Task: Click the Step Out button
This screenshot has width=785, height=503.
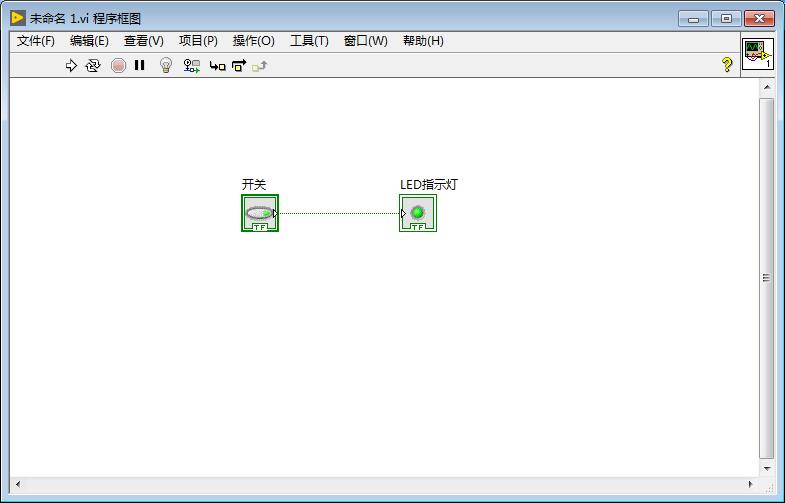Action: coord(260,66)
